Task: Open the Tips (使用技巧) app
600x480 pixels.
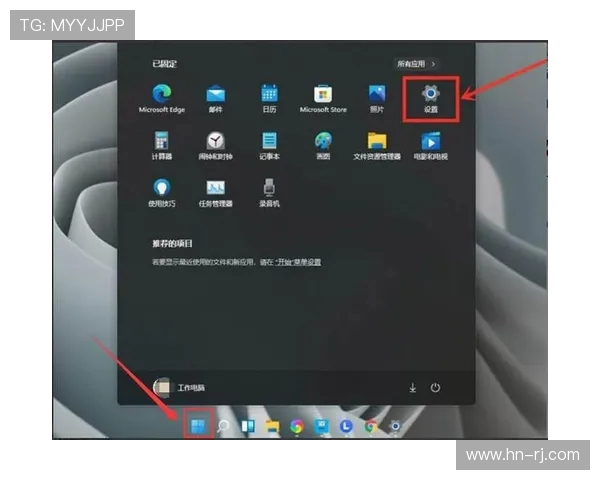Action: click(162, 193)
